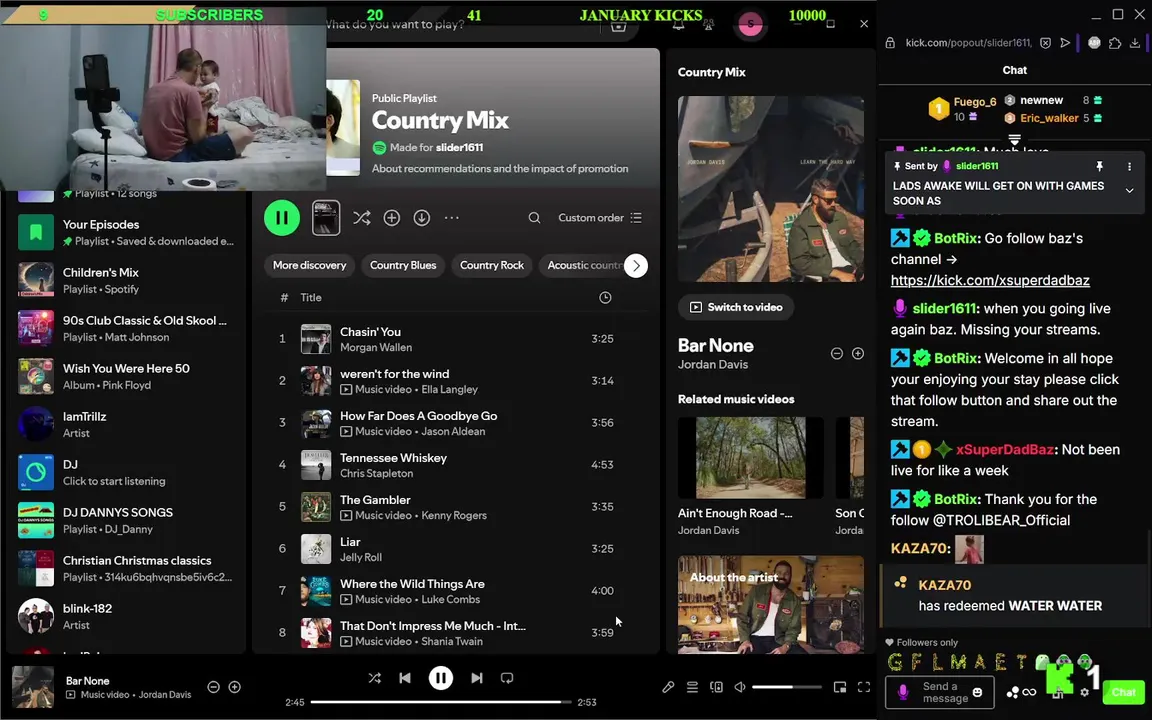Screen dimensions: 1152x720
Task: Select That Don't Impress Me Much track
Action: point(457,632)
